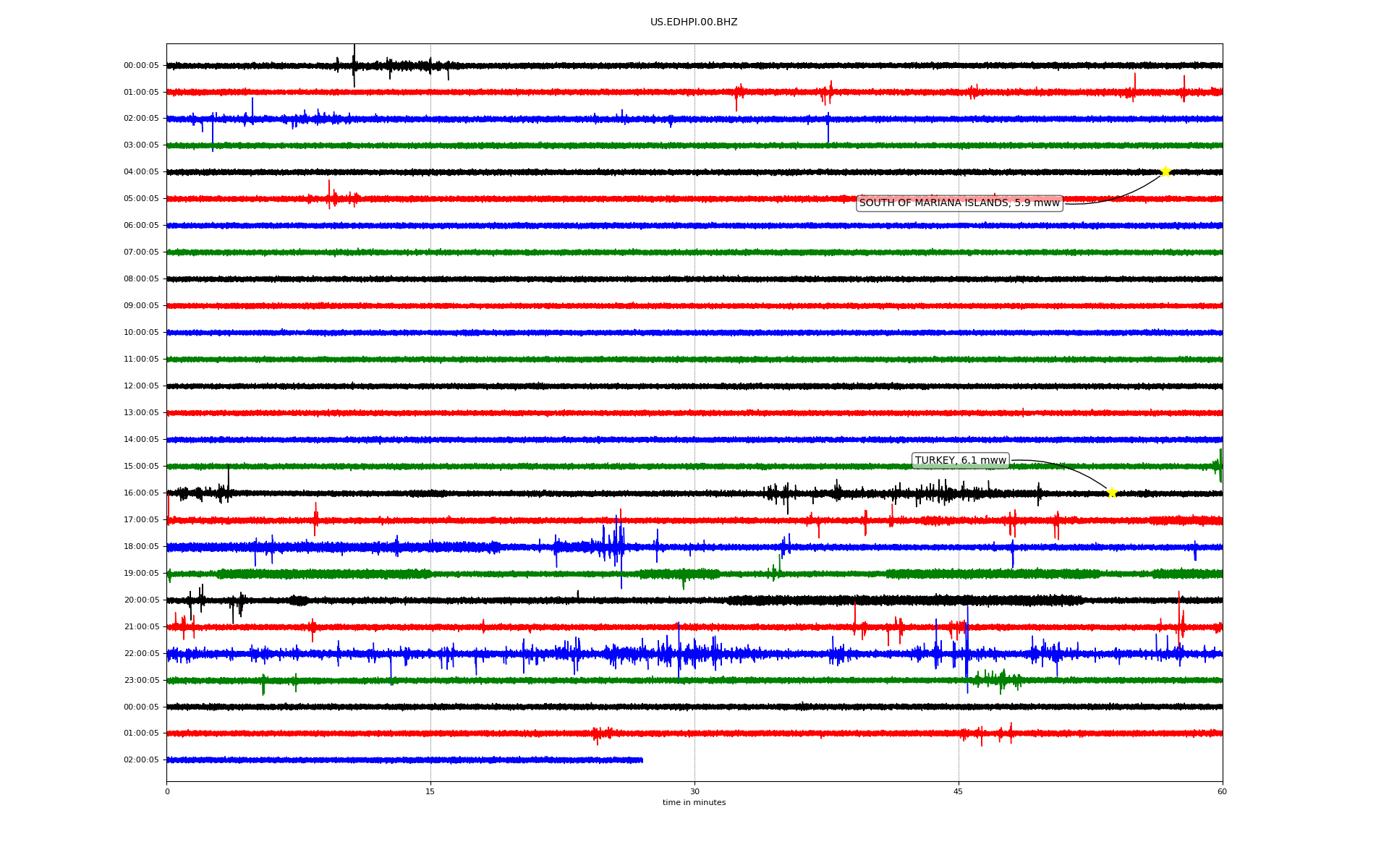Click the x-axis tick label 15
This screenshot has height=868, width=1389.
430,792
